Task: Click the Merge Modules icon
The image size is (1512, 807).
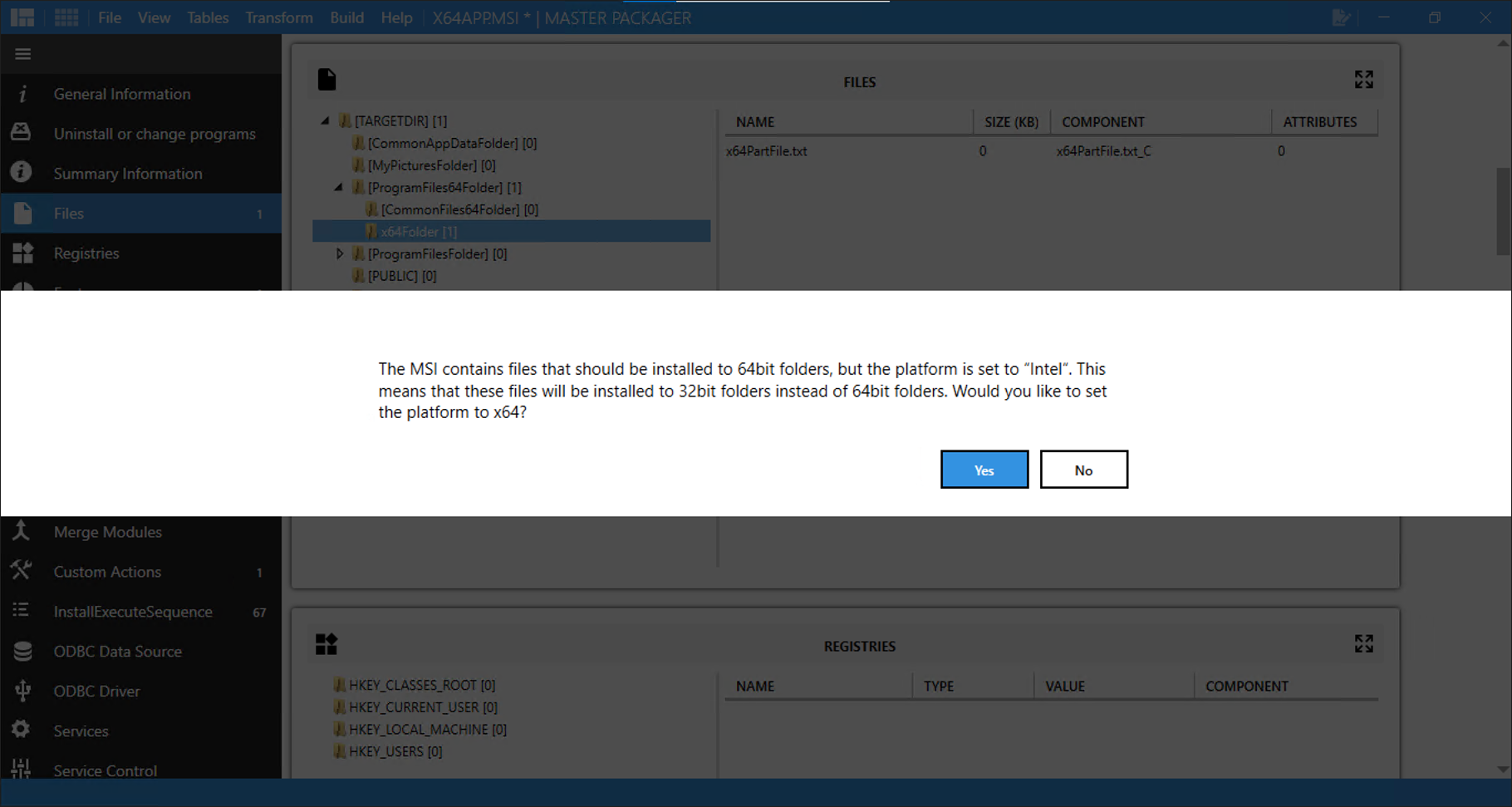Action: click(21, 530)
